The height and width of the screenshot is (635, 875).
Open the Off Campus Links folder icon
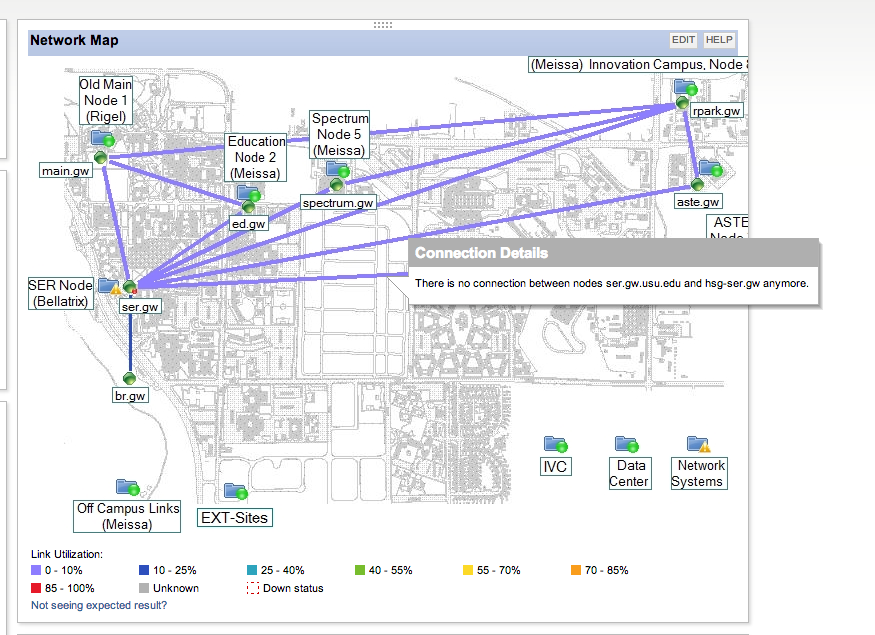pyautogui.click(x=128, y=487)
